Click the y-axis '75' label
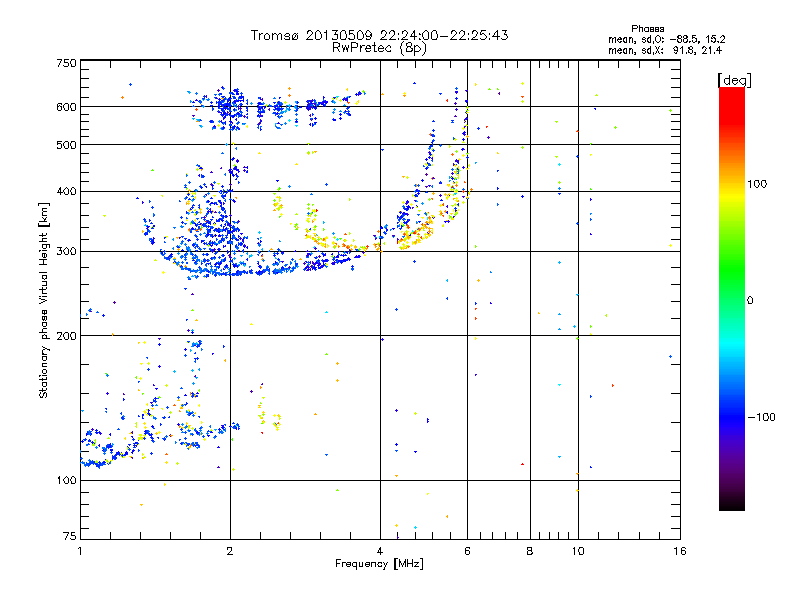This screenshot has height=600, width=800. [70, 536]
